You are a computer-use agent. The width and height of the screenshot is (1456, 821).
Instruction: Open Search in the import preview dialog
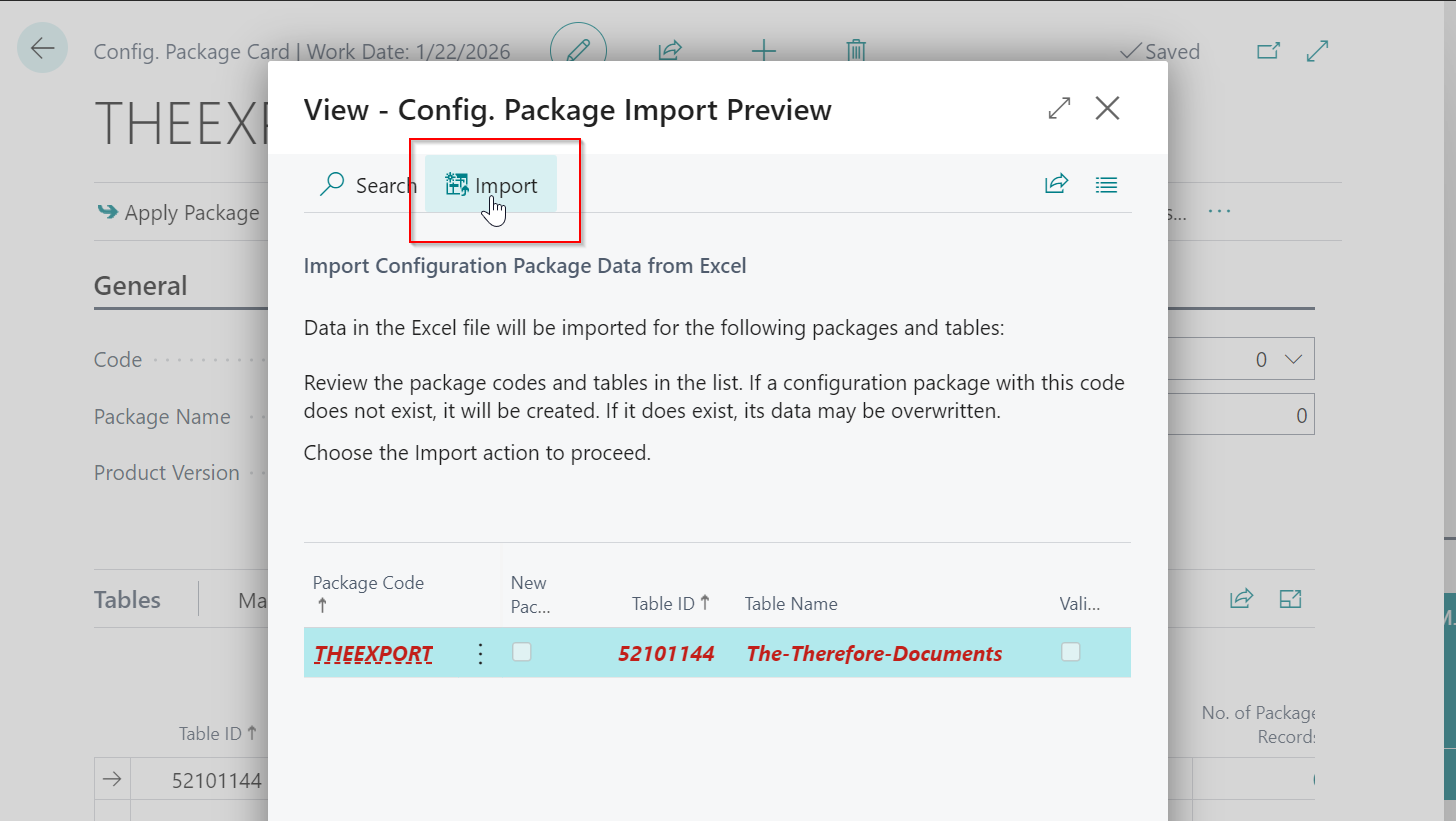(x=367, y=185)
